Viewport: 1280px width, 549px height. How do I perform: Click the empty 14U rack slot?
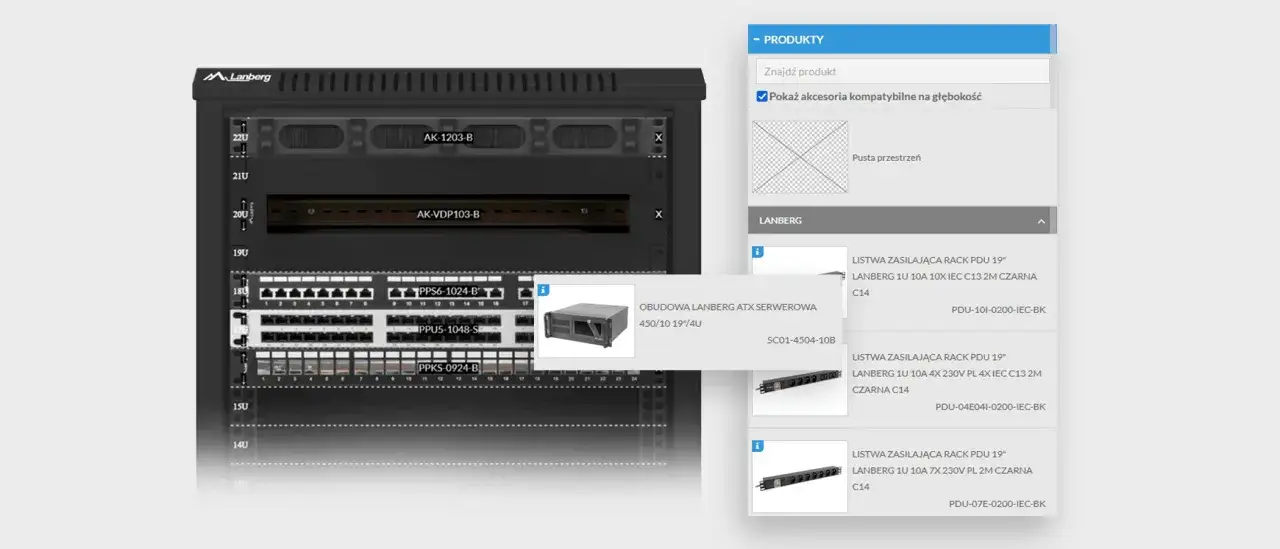(448, 444)
